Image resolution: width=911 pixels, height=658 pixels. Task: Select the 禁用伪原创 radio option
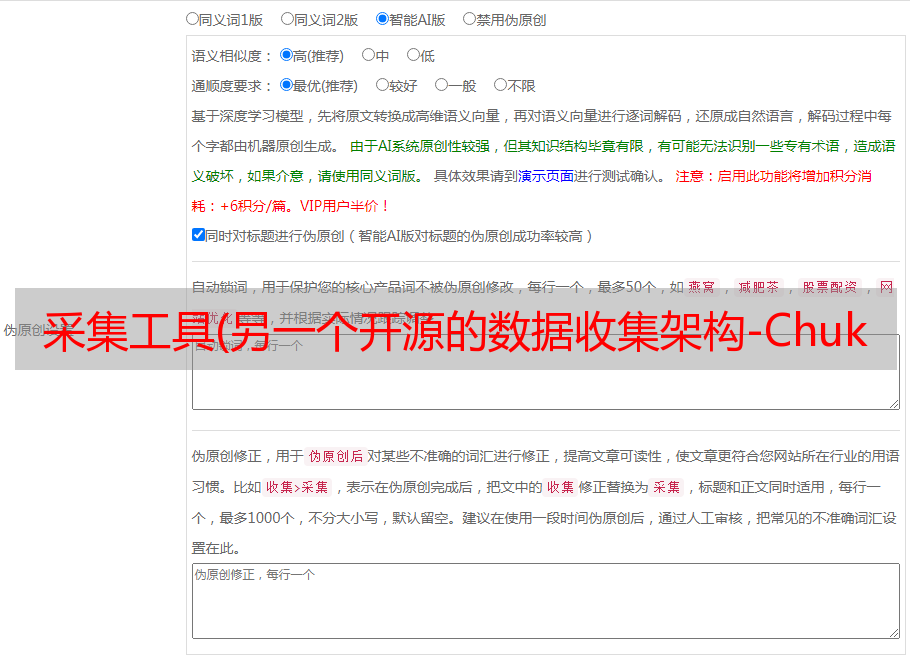469,19
